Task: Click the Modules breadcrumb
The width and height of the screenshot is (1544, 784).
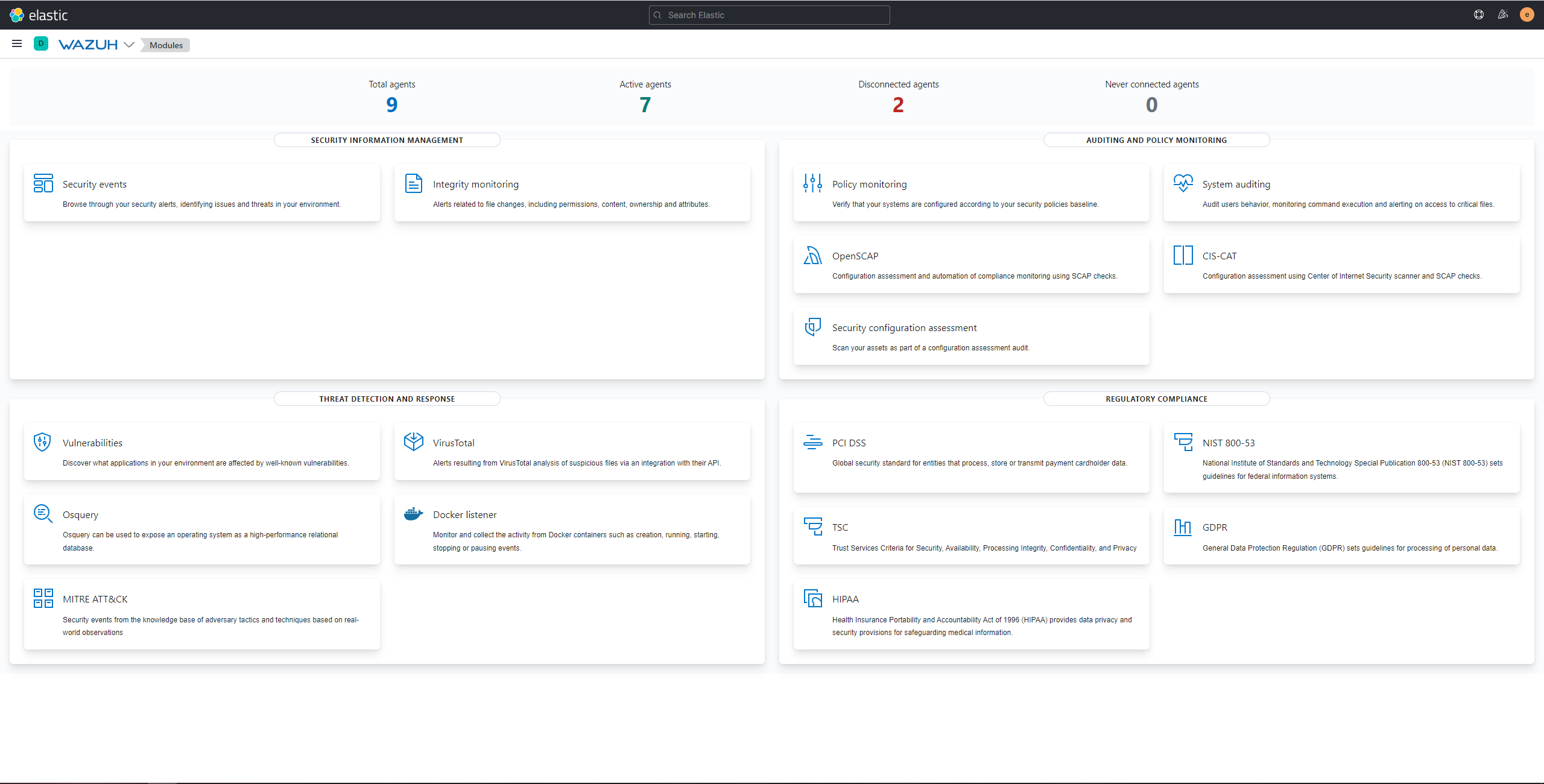Action: 166,45
